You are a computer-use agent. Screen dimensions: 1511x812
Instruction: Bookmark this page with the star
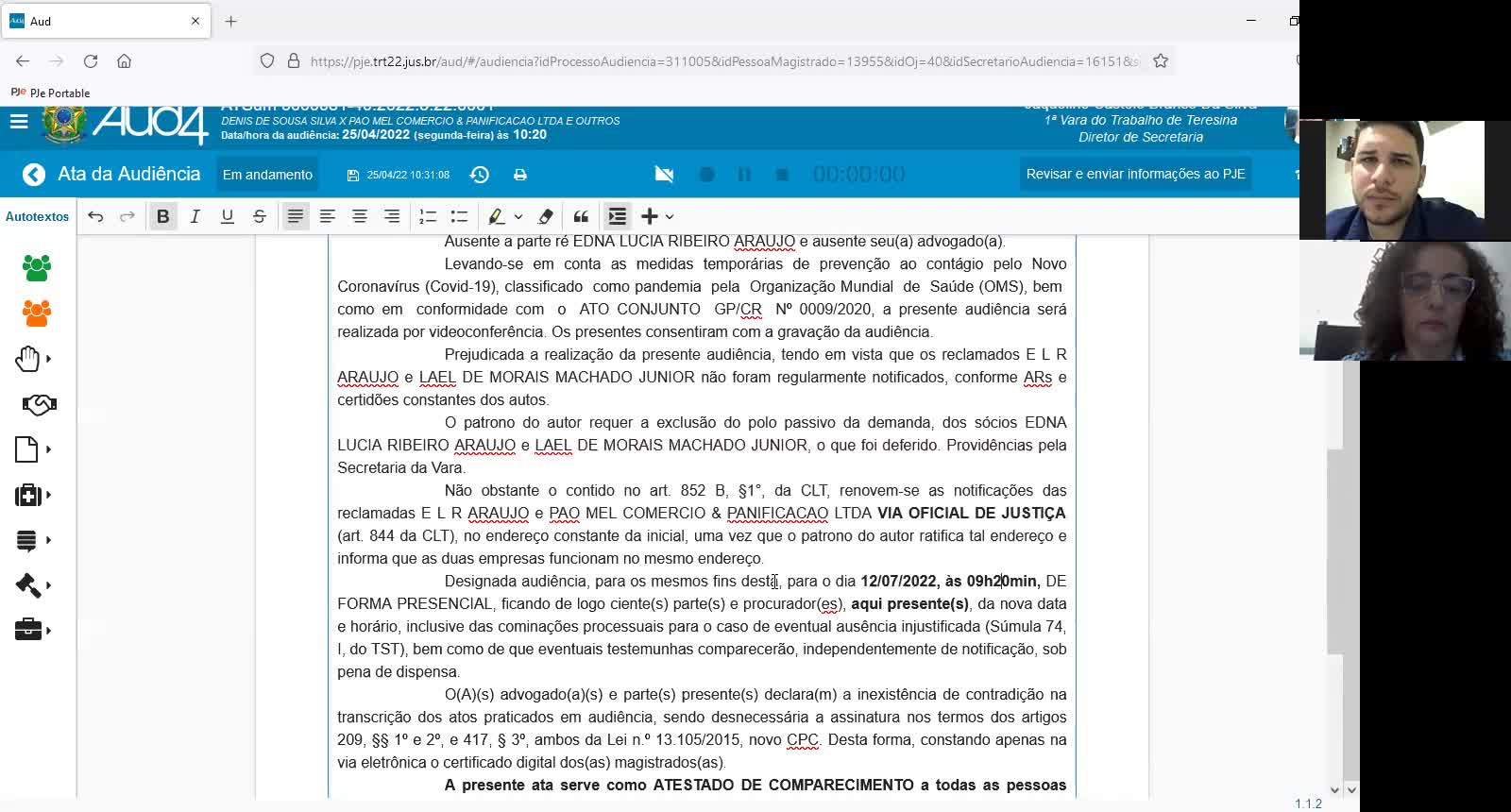[1161, 61]
